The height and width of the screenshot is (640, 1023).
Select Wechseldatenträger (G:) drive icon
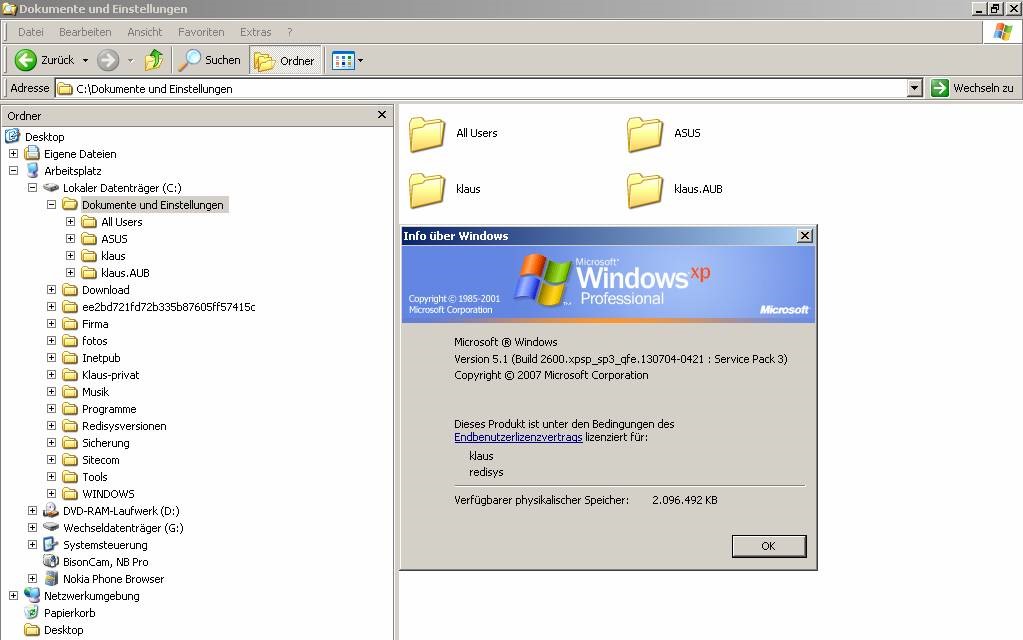(51, 527)
